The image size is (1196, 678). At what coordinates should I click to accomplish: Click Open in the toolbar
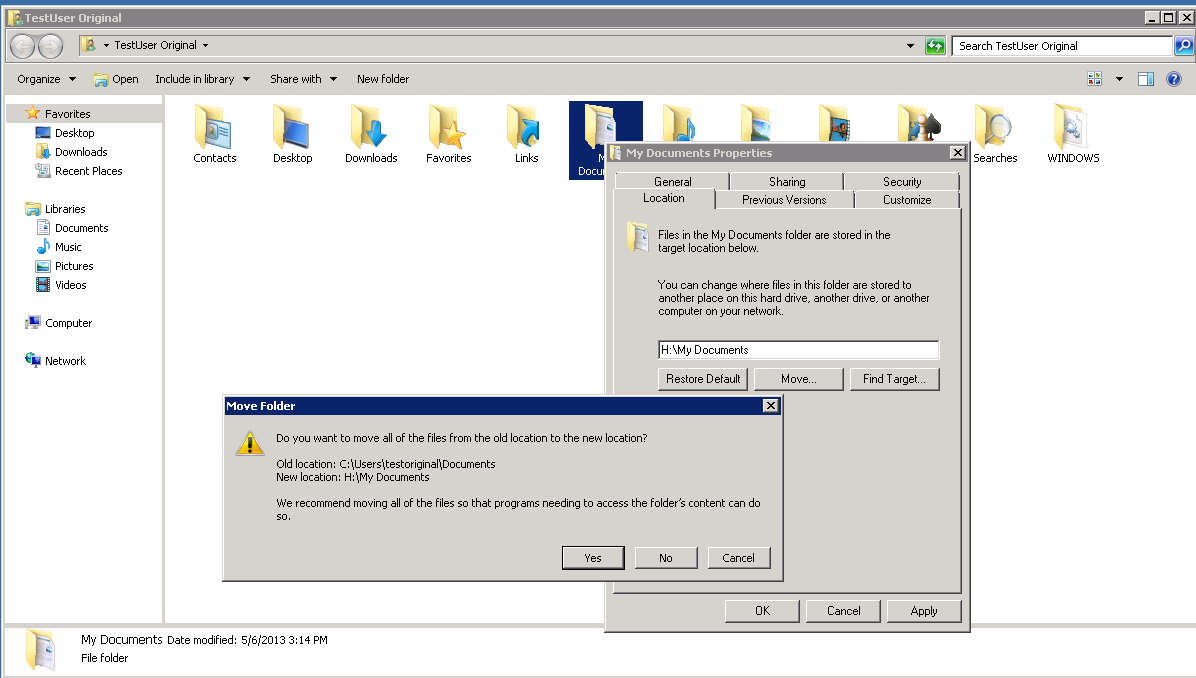[116, 79]
